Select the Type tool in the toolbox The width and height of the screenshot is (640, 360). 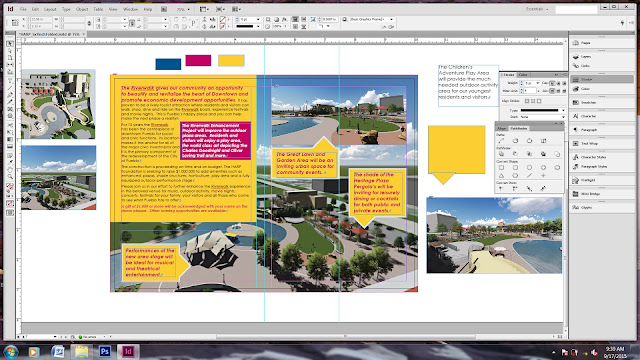click(x=10, y=81)
